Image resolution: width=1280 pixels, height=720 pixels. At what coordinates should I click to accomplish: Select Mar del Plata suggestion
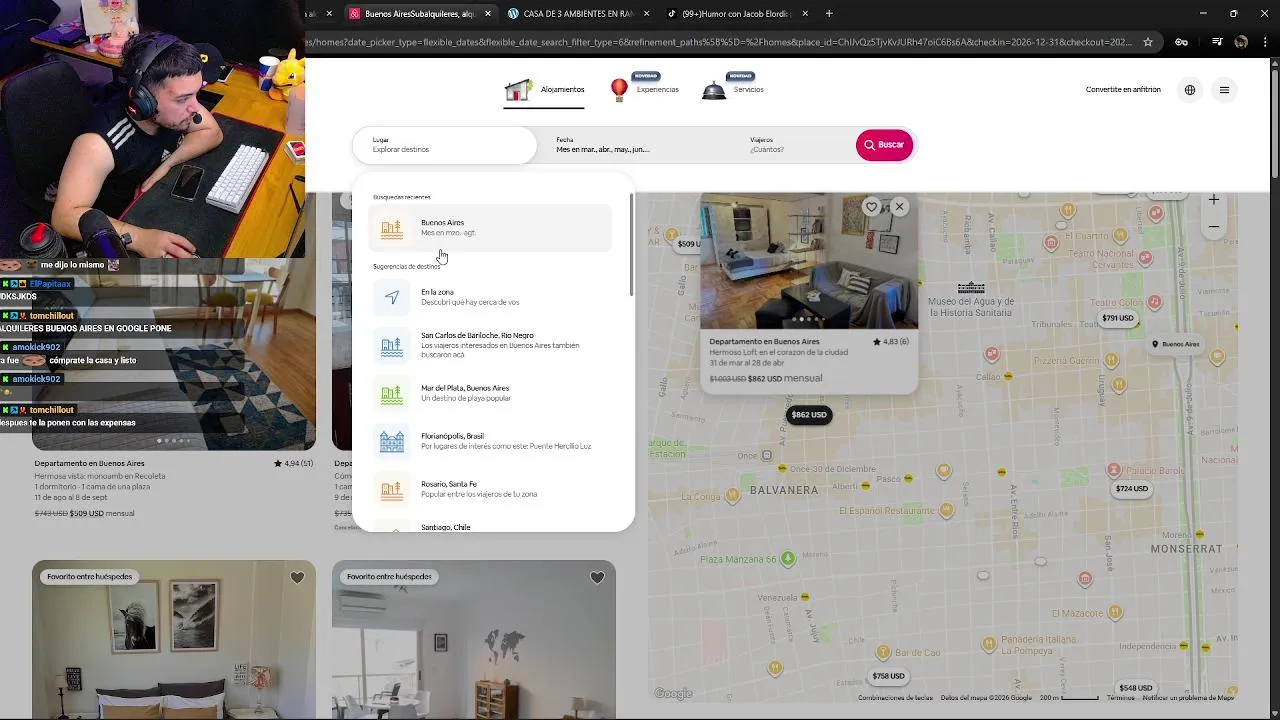pos(490,393)
